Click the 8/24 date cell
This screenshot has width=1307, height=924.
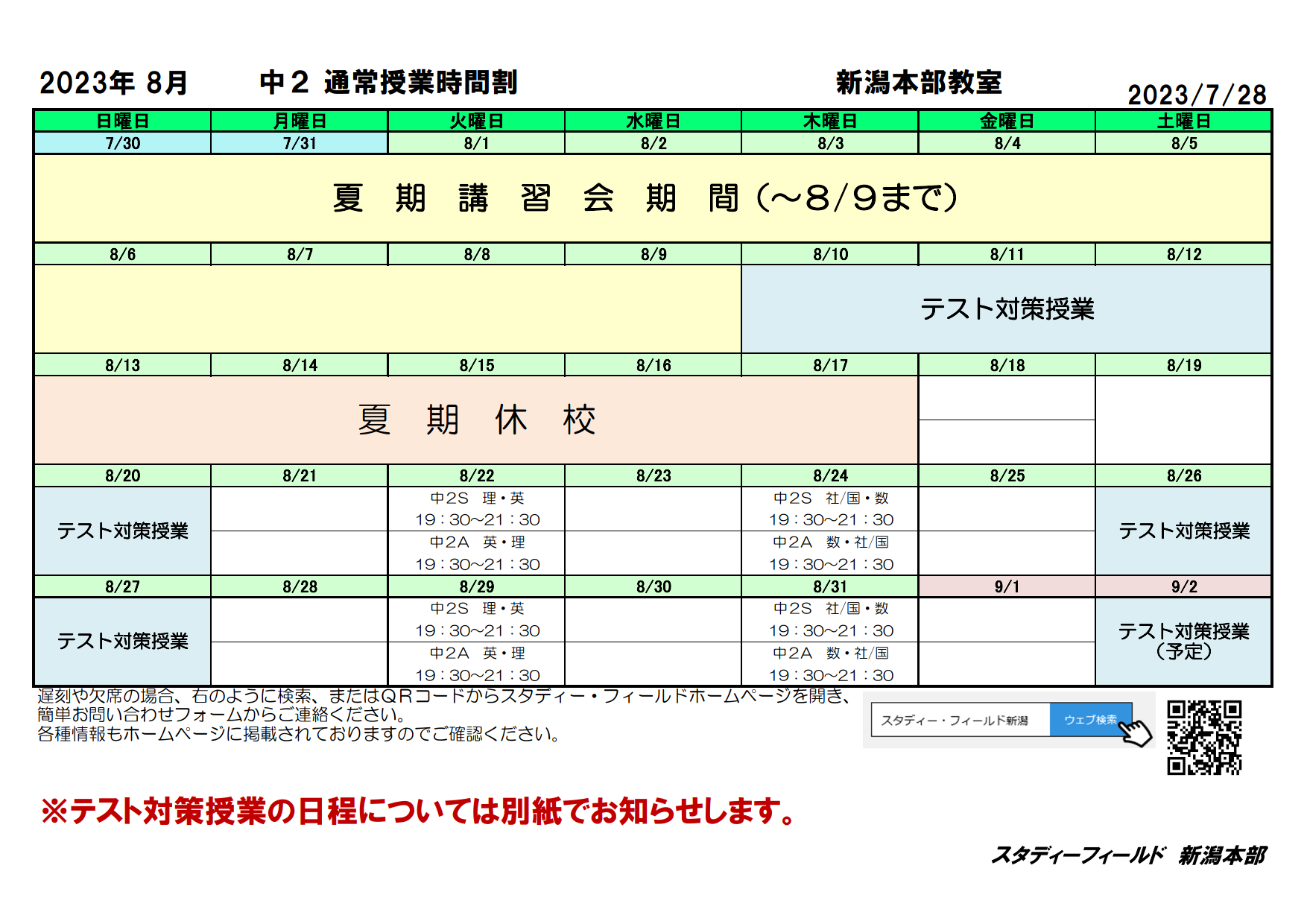830,475
